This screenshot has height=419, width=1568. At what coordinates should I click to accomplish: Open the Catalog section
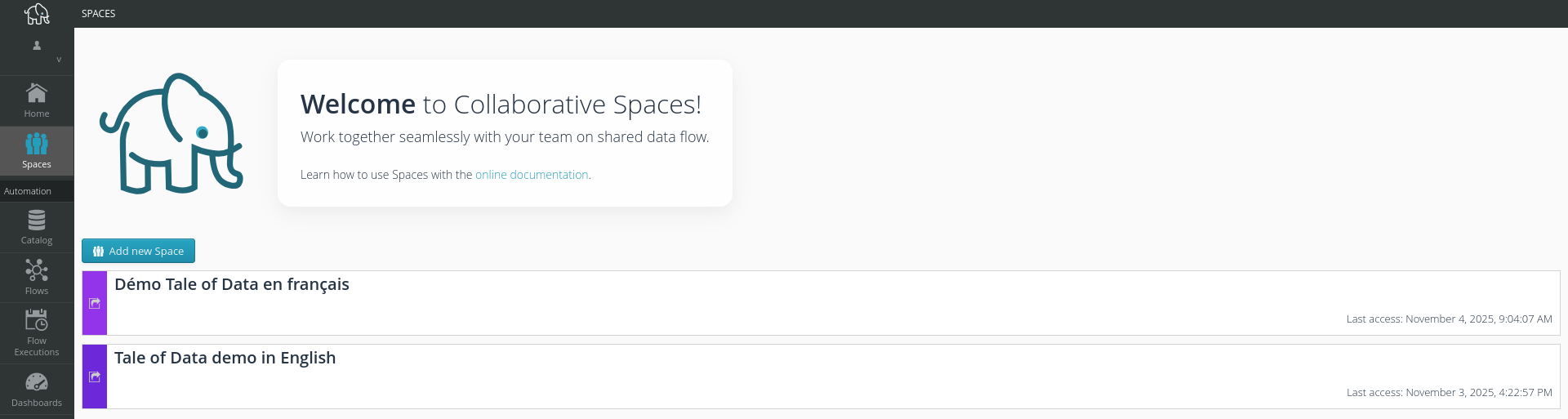pyautogui.click(x=37, y=227)
